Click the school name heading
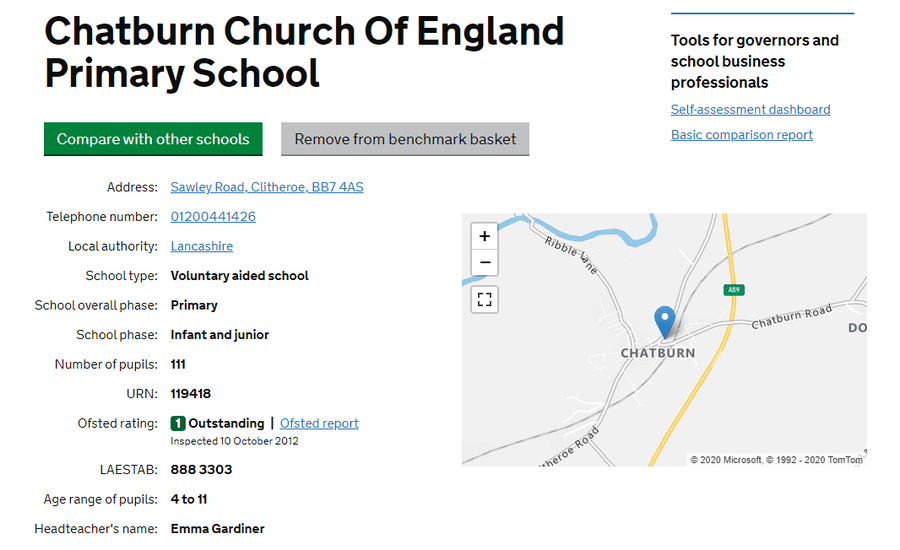This screenshot has width=900, height=550. pos(304,52)
